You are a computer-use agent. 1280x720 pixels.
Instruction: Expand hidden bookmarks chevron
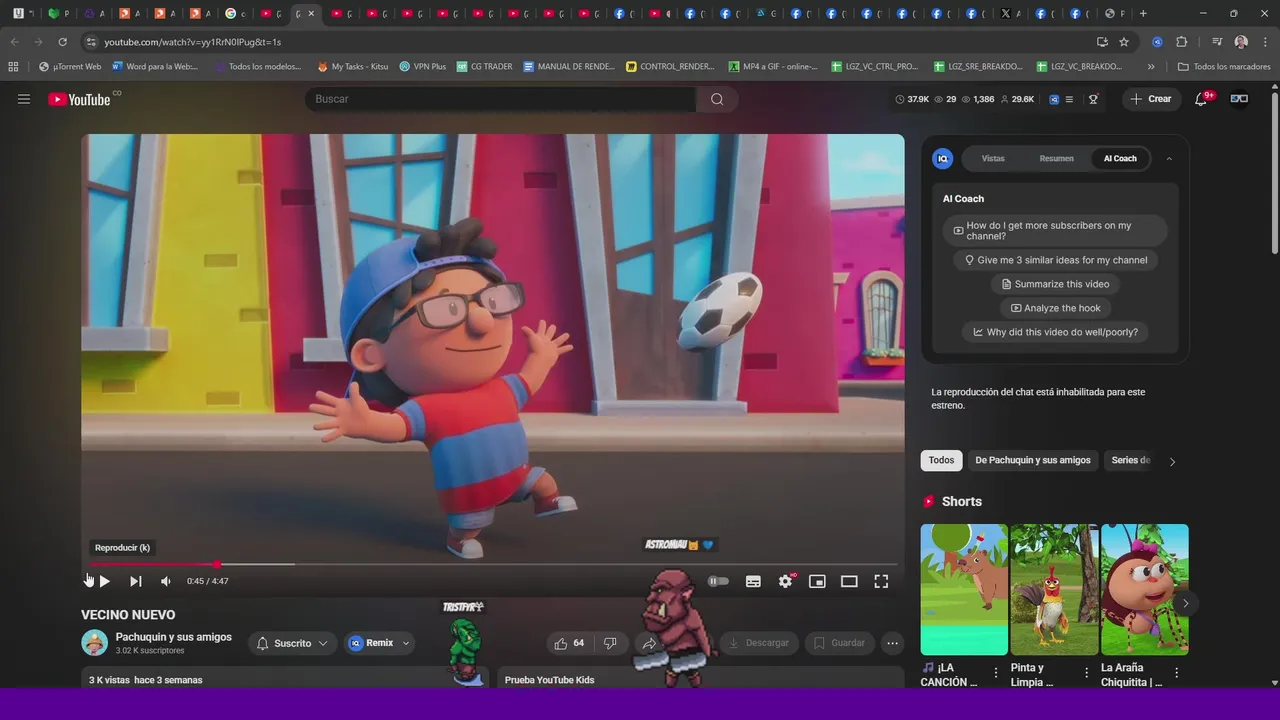point(1151,67)
